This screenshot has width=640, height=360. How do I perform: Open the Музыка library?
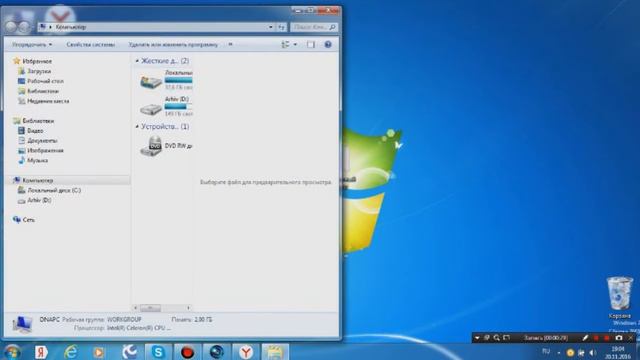coord(33,160)
